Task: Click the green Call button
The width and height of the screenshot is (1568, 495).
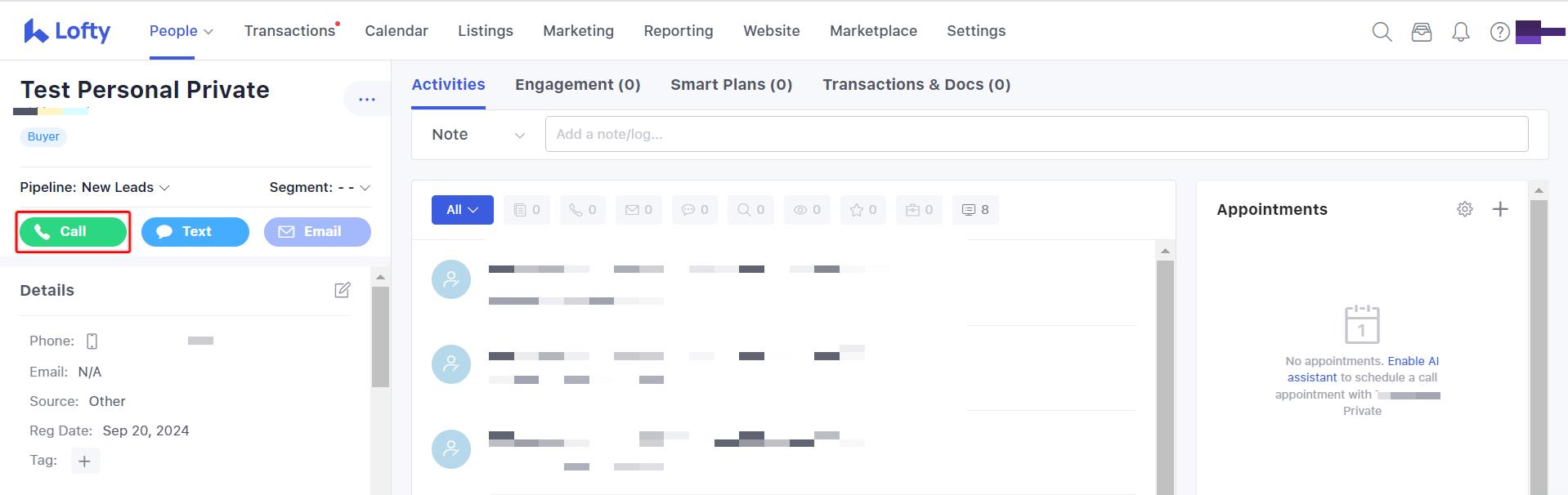Action: click(73, 232)
